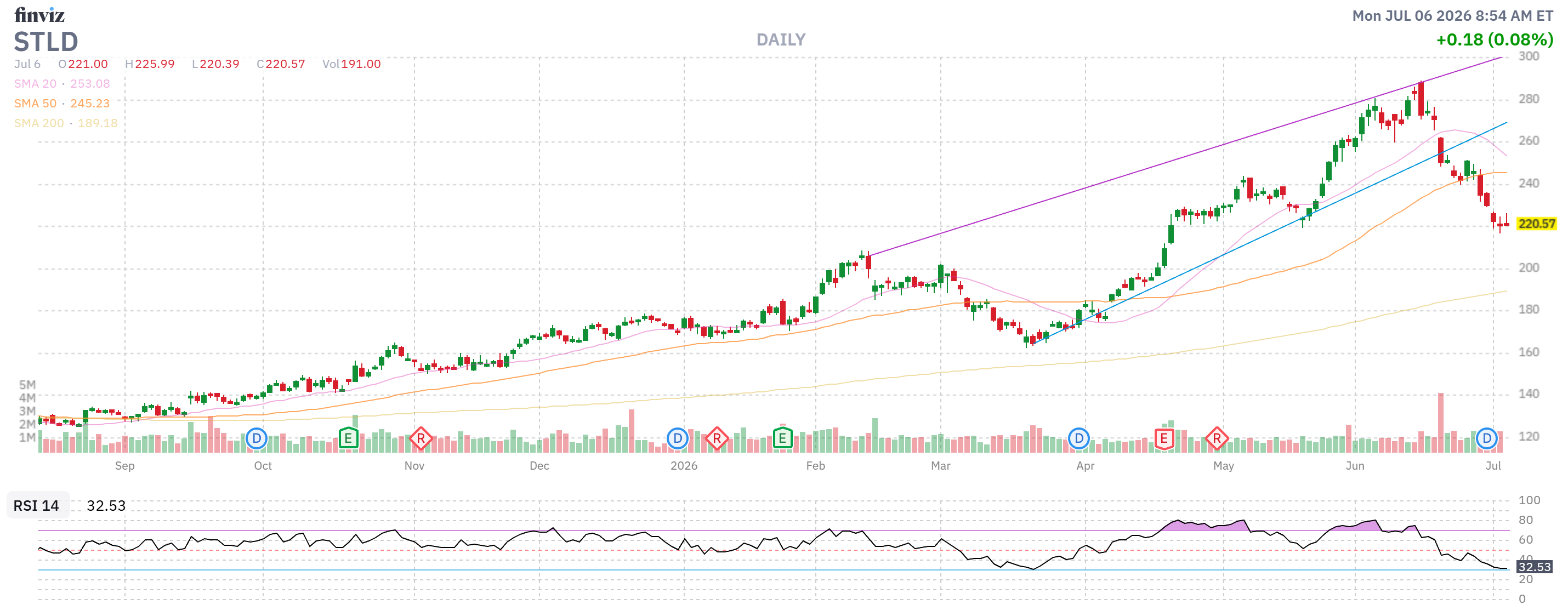Click the tallest June volume bar
Viewport: 1568px width, 616px height.
click(x=1441, y=423)
